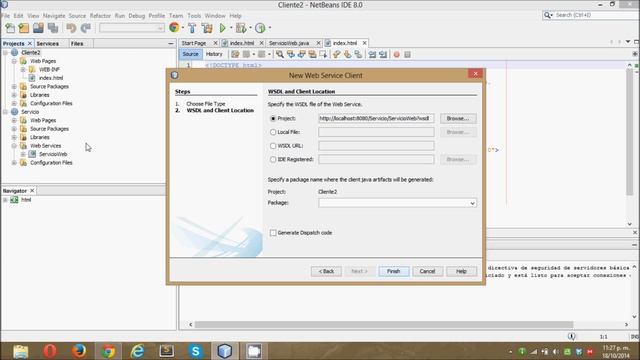Click the ServicioWeb web service node icon
This screenshot has width=640, height=360.
coord(32,154)
